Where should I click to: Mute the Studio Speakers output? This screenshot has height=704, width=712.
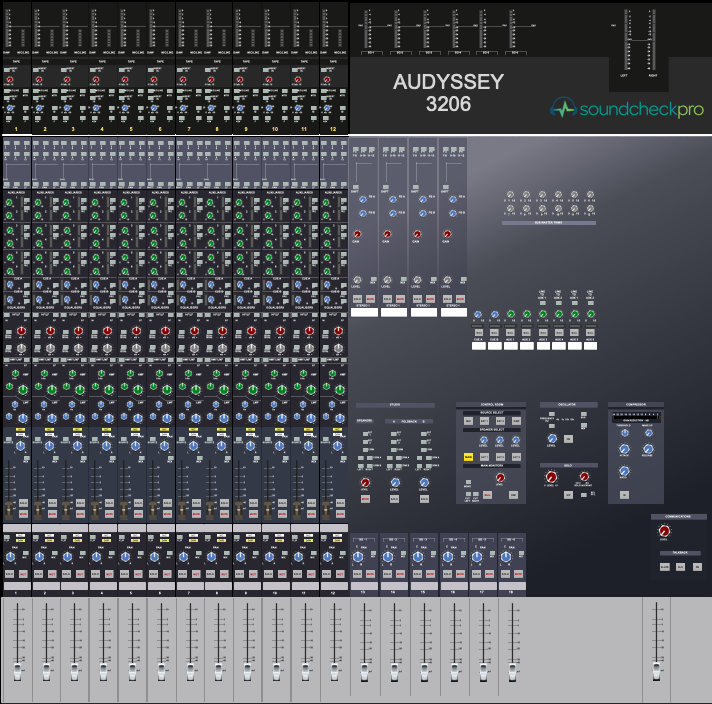tap(365, 499)
